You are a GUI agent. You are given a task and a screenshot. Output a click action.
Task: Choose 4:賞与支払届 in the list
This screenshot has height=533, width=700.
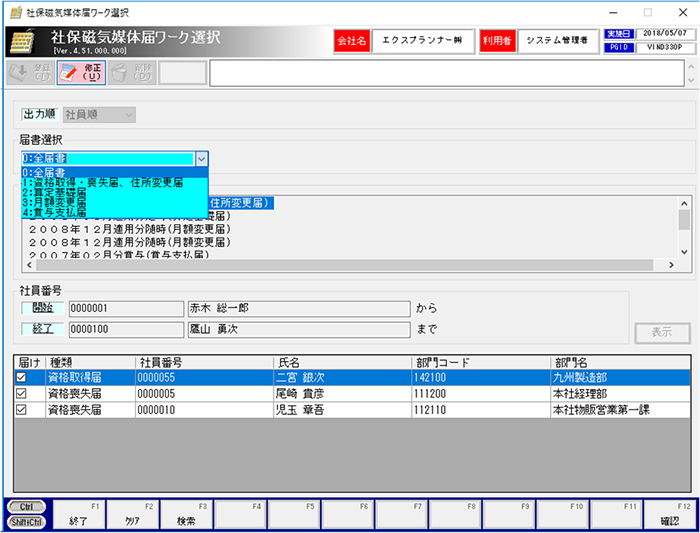(60, 213)
